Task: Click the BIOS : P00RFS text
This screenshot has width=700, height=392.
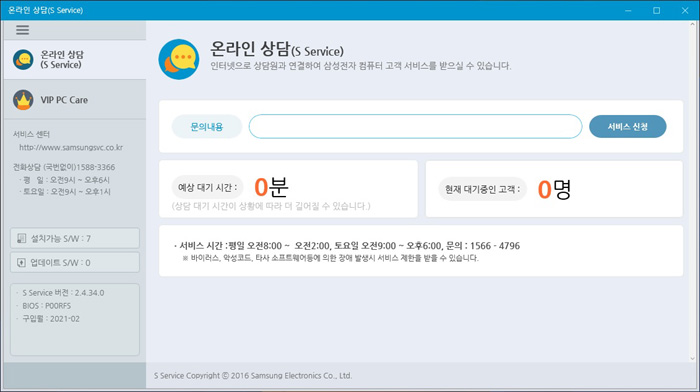Action: pyautogui.click(x=46, y=306)
